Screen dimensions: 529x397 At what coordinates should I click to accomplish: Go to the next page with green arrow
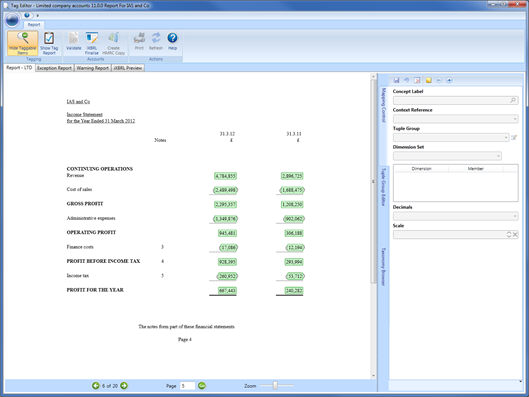tap(124, 386)
